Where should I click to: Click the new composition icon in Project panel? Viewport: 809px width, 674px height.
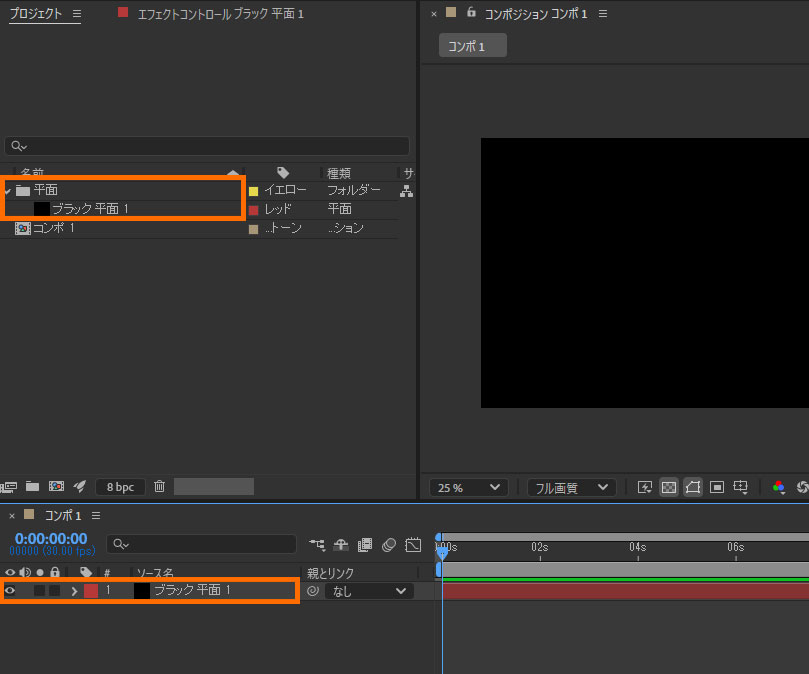(x=56, y=487)
